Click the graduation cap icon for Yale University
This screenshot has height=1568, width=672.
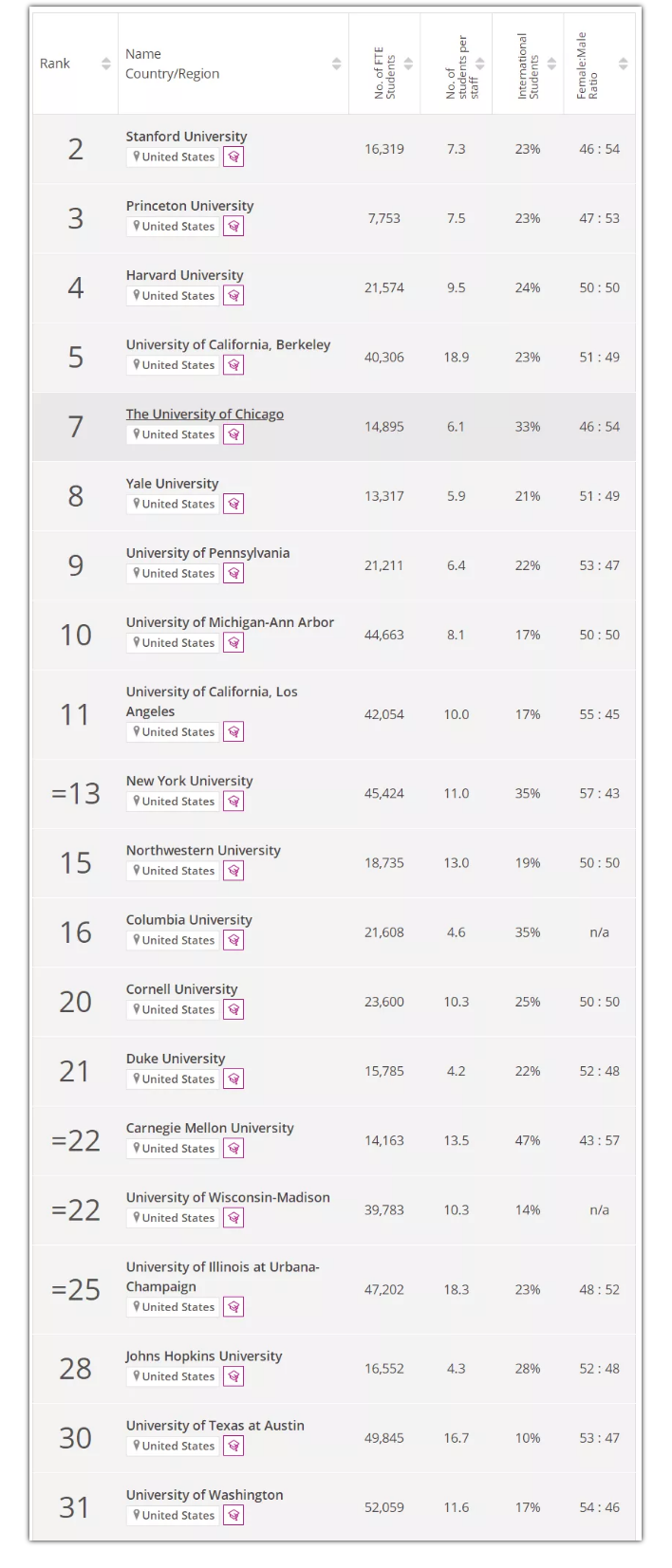233,505
